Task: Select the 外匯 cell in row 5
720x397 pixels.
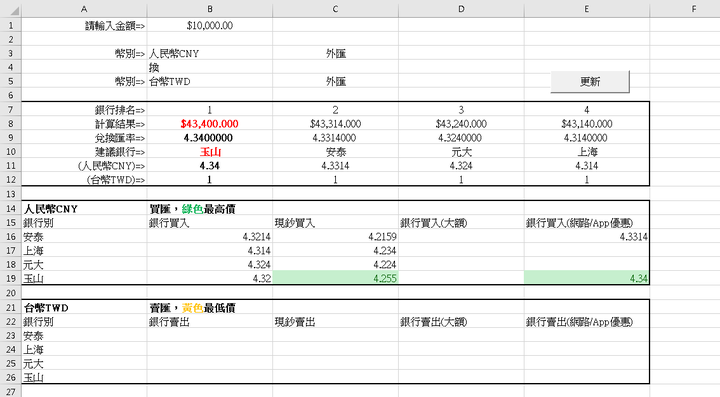Action: coord(335,82)
